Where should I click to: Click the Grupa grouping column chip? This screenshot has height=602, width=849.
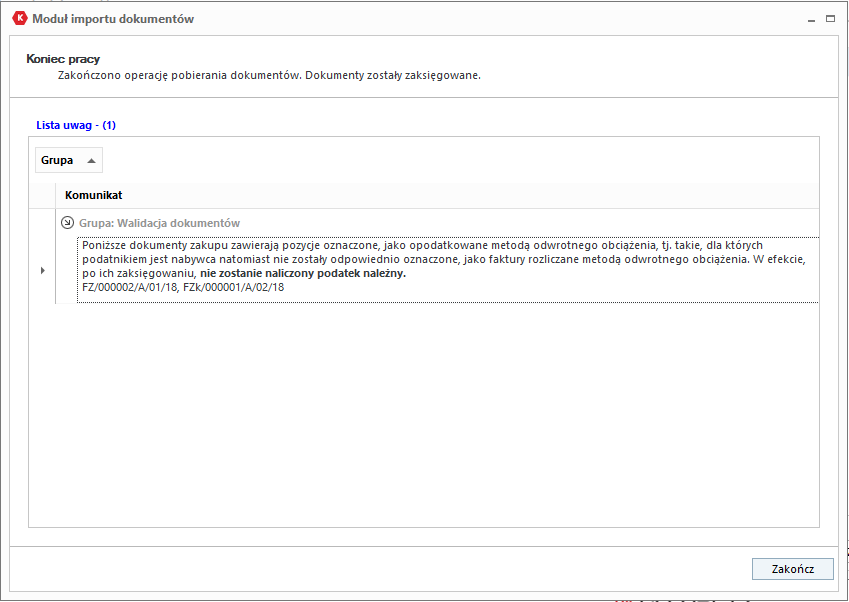pos(58,160)
